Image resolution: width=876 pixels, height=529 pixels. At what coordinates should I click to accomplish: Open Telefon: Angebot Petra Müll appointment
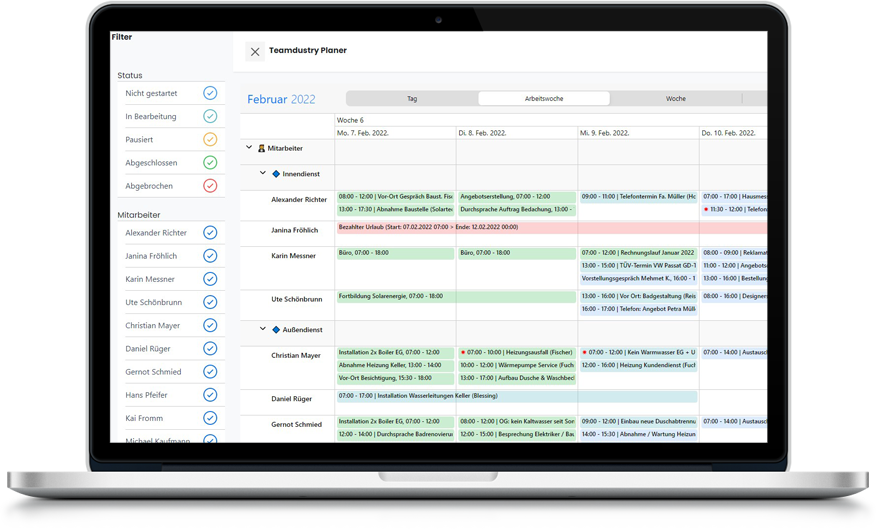click(x=639, y=309)
